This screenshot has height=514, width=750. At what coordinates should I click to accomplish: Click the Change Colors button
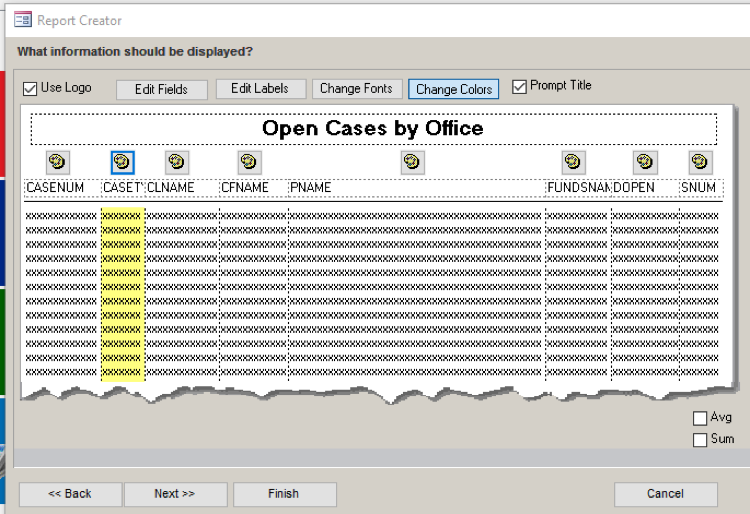point(454,89)
